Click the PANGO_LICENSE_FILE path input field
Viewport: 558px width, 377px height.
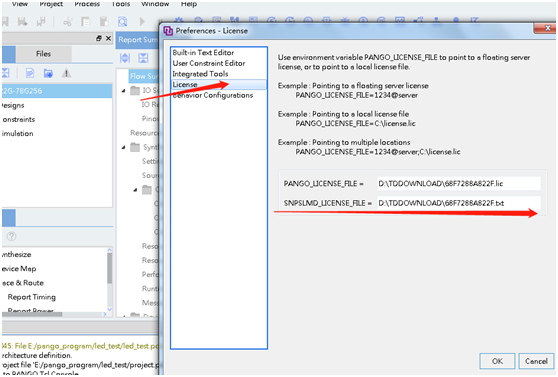(x=459, y=183)
